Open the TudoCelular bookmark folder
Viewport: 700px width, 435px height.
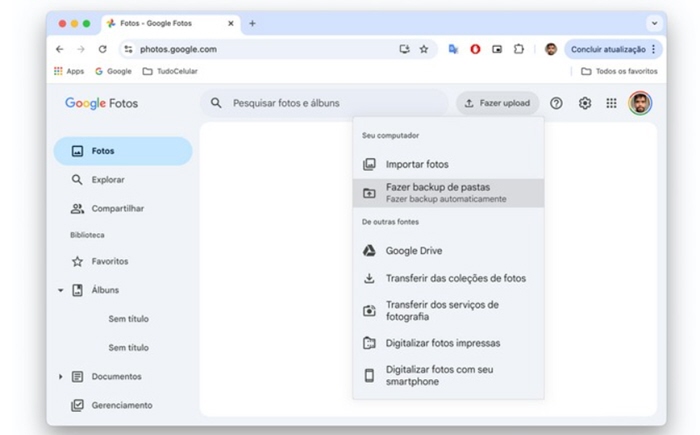click(x=170, y=71)
